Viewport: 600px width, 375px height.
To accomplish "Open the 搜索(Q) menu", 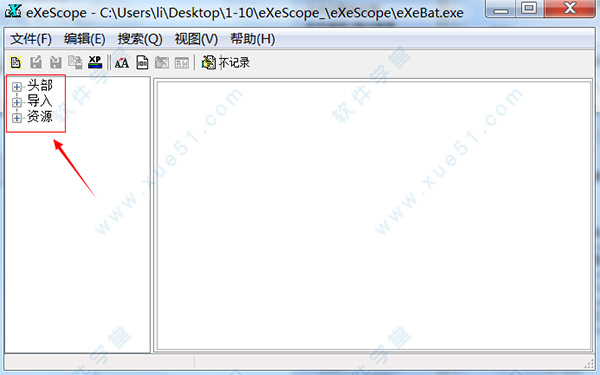I will coord(140,39).
